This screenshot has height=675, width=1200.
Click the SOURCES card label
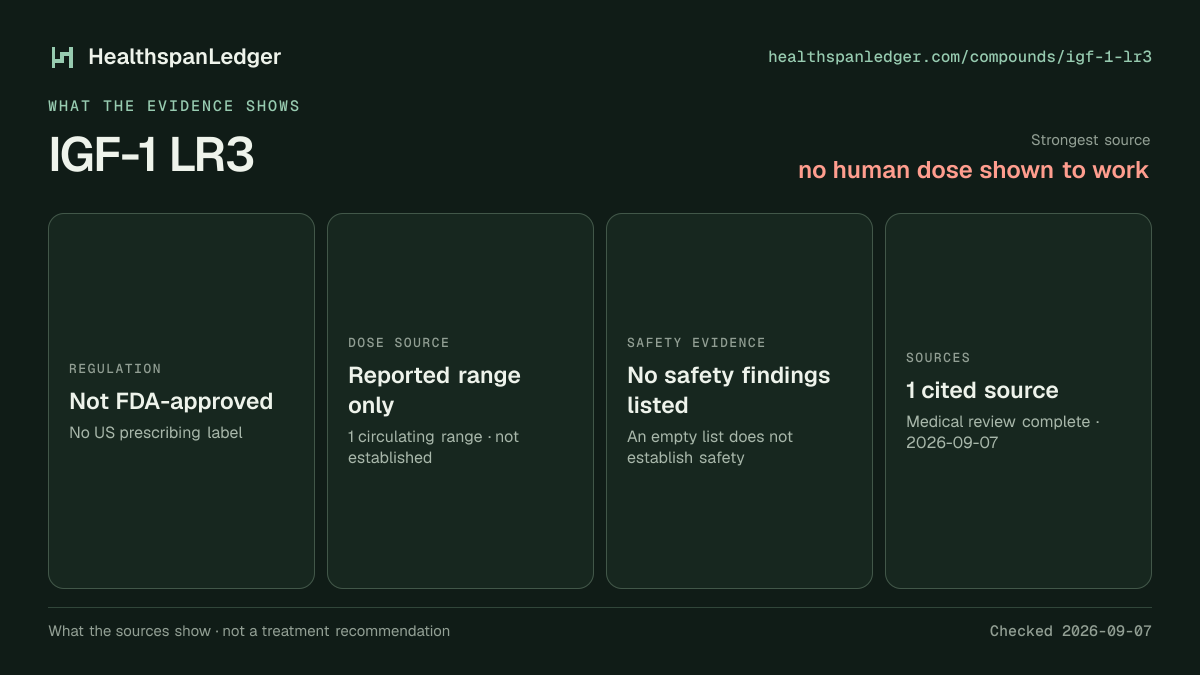tap(938, 358)
